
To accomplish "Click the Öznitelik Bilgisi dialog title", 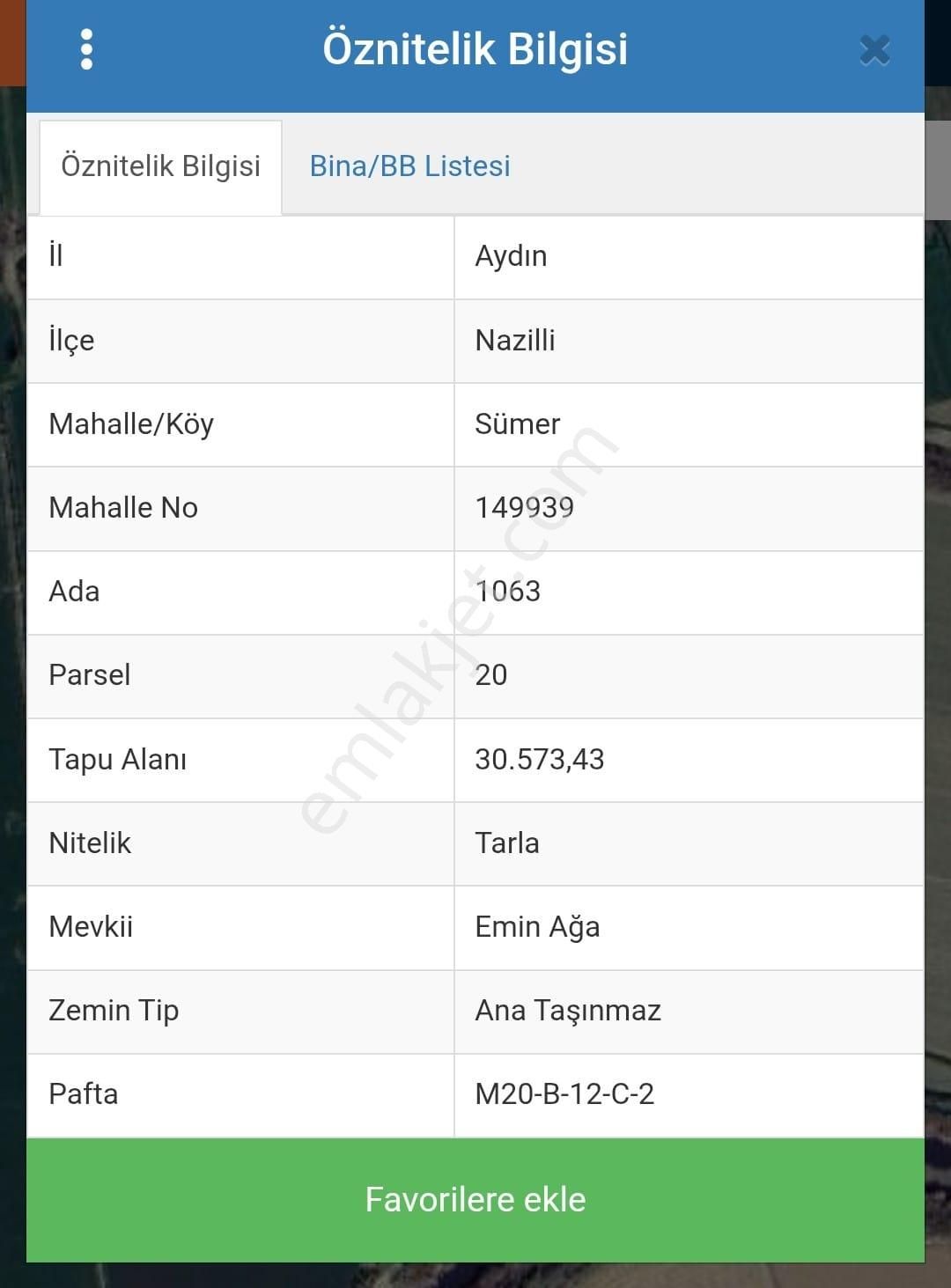I will pyautogui.click(x=475, y=50).
